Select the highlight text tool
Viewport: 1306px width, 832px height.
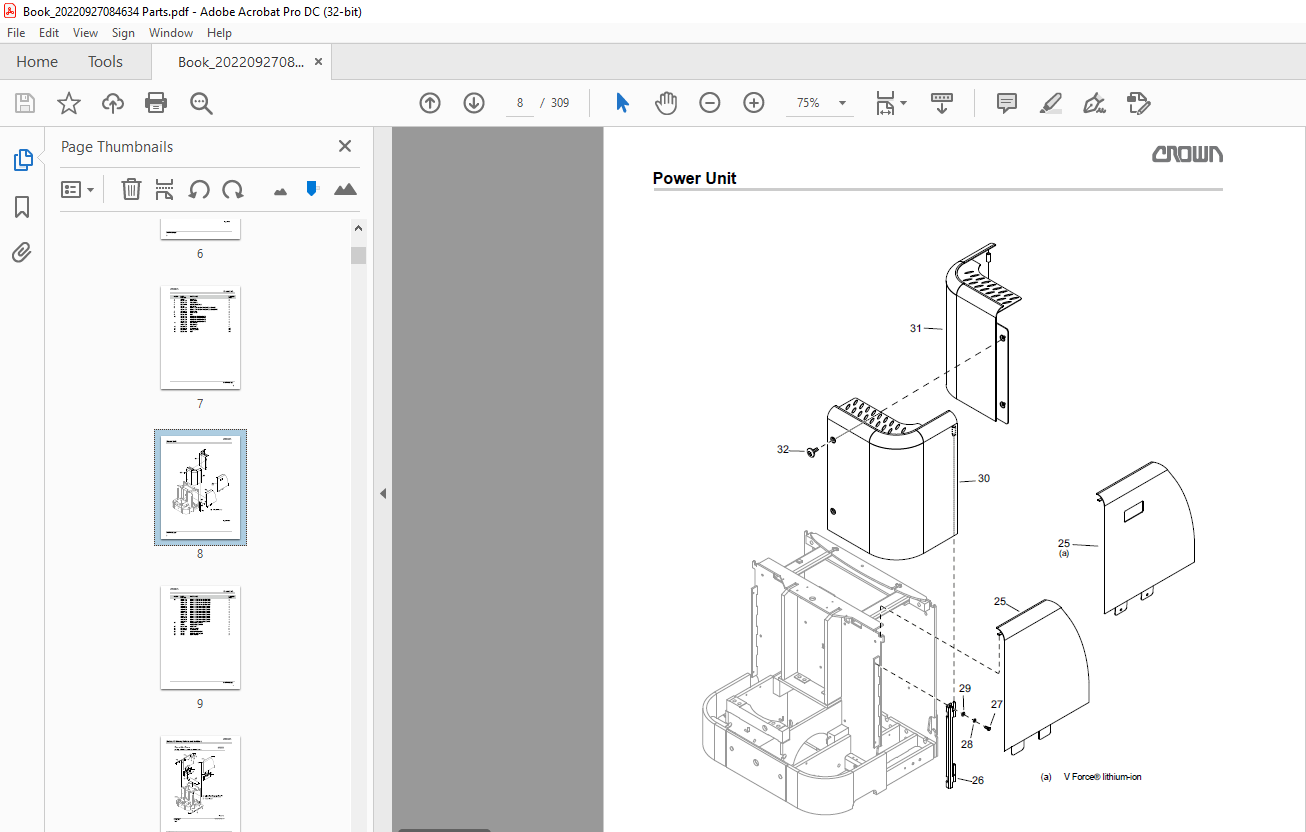(1050, 103)
